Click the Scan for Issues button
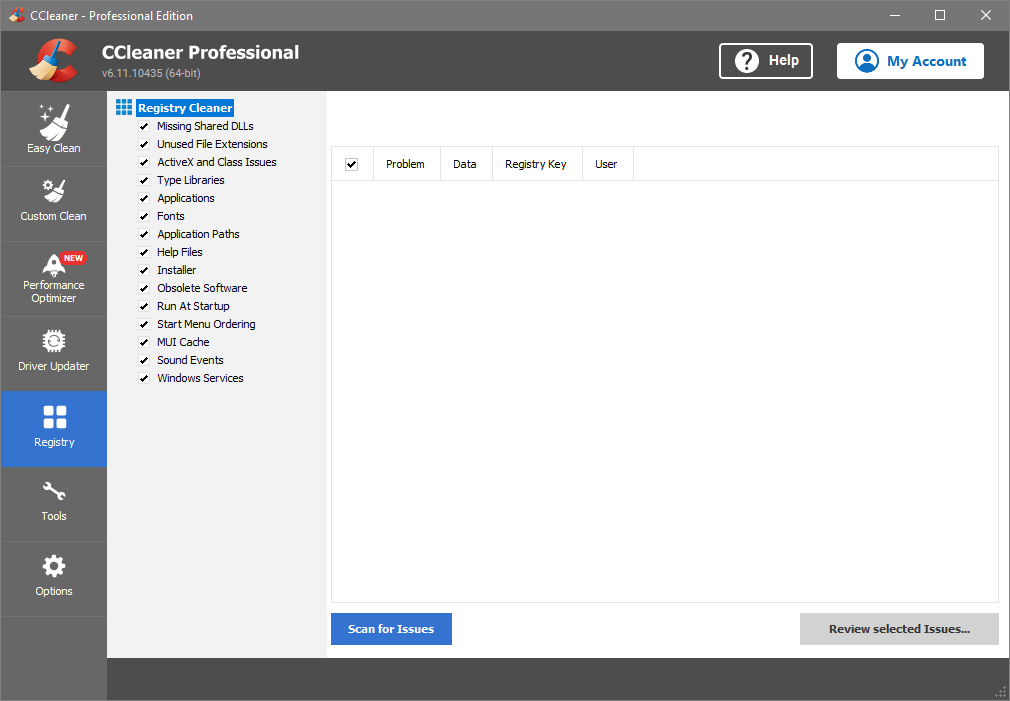Viewport: 1010px width, 701px height. [x=391, y=629]
